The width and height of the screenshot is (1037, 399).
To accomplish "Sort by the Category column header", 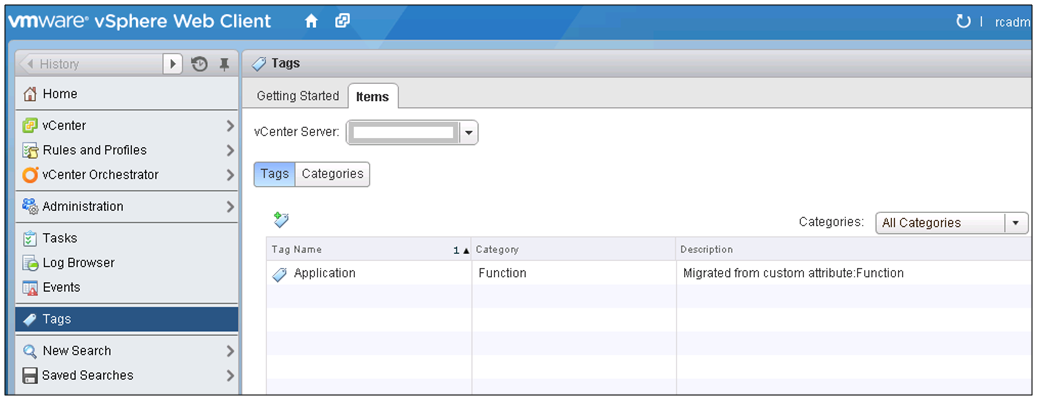I will tap(573, 249).
